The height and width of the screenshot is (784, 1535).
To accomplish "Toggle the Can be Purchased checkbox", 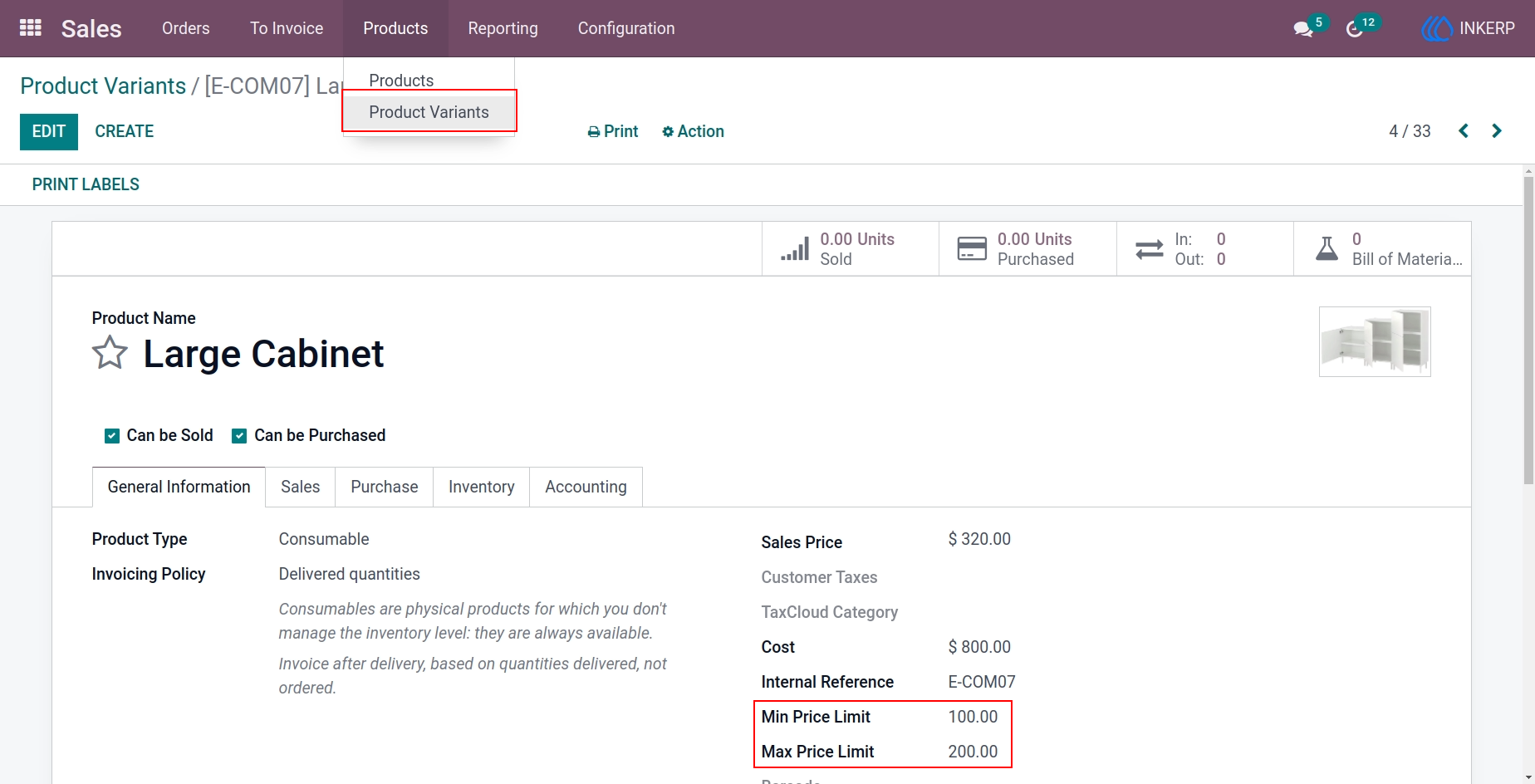I will tap(239, 436).
